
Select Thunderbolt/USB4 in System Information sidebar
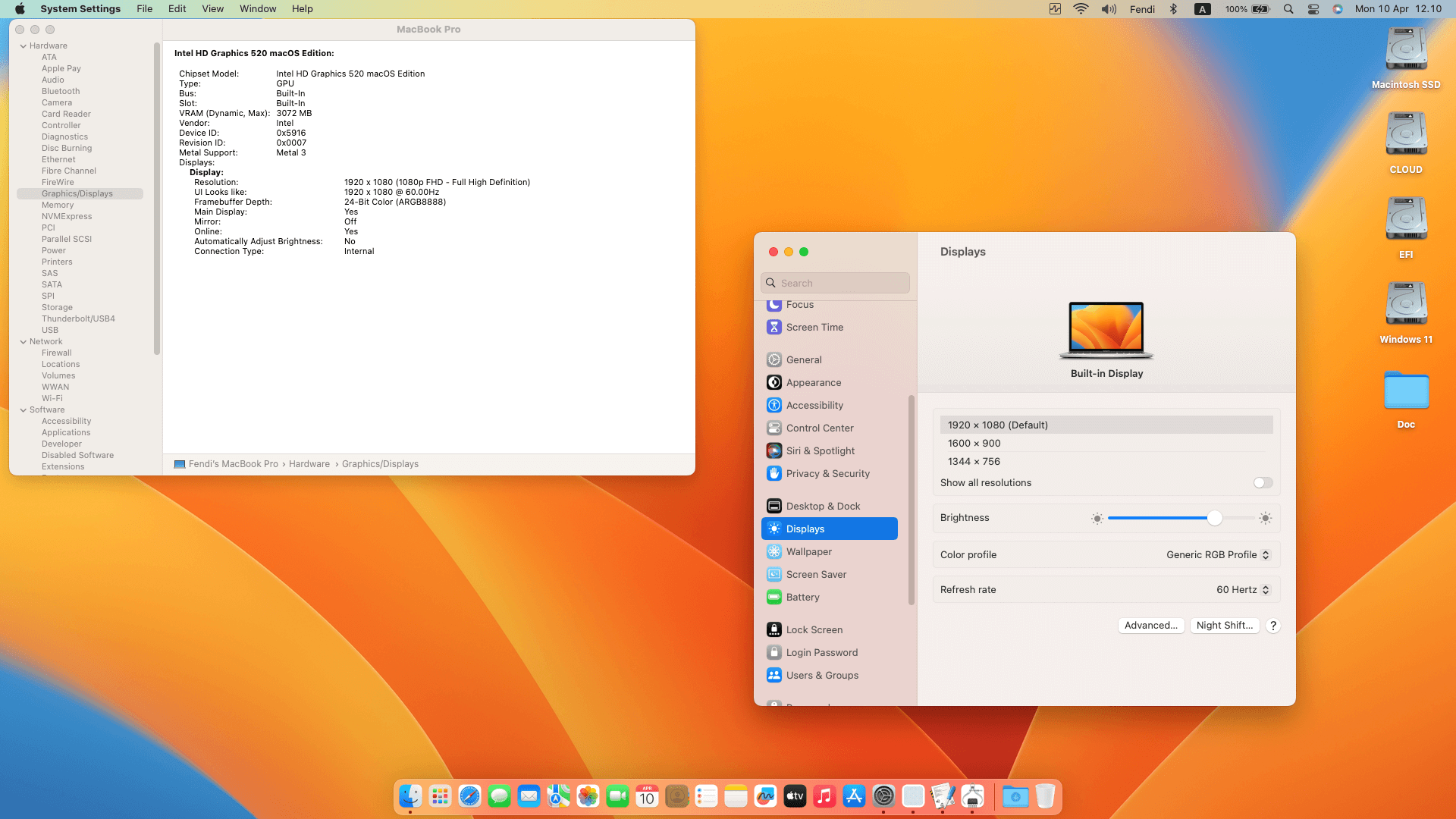(80, 319)
